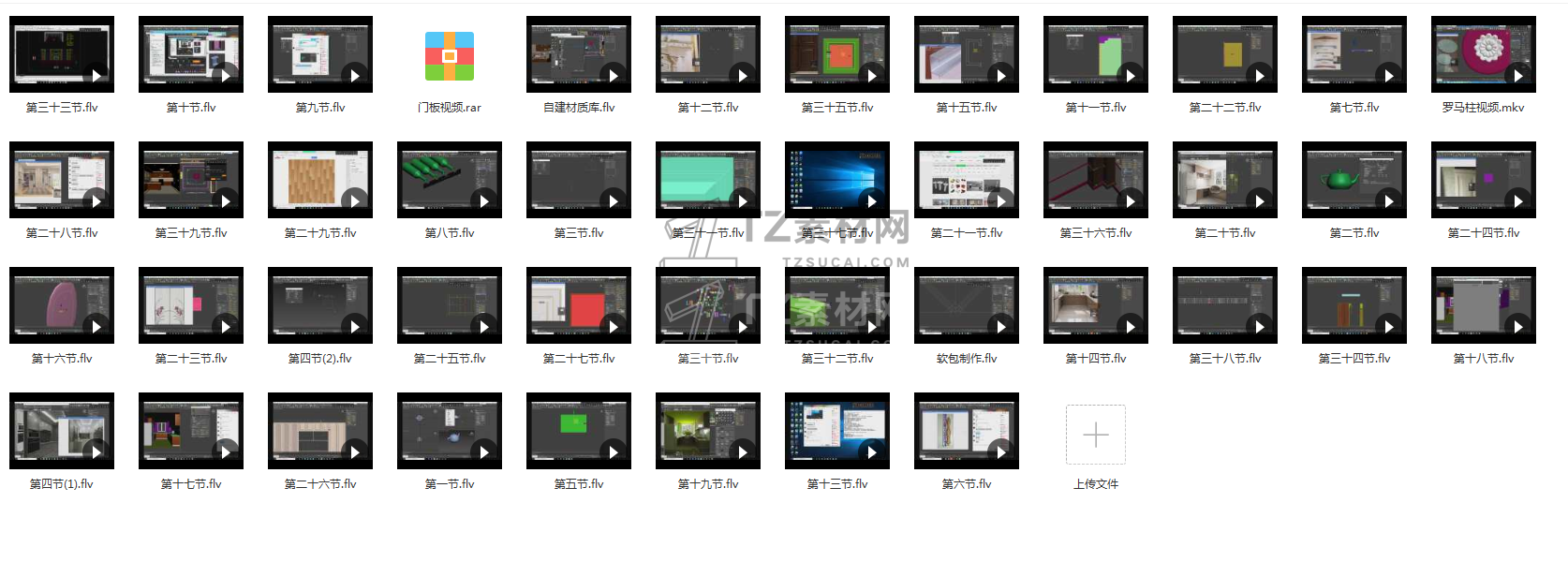The height and width of the screenshot is (562, 1568).
Task: Play the 自建材质库.flv video thumbnail
Action: click(579, 54)
